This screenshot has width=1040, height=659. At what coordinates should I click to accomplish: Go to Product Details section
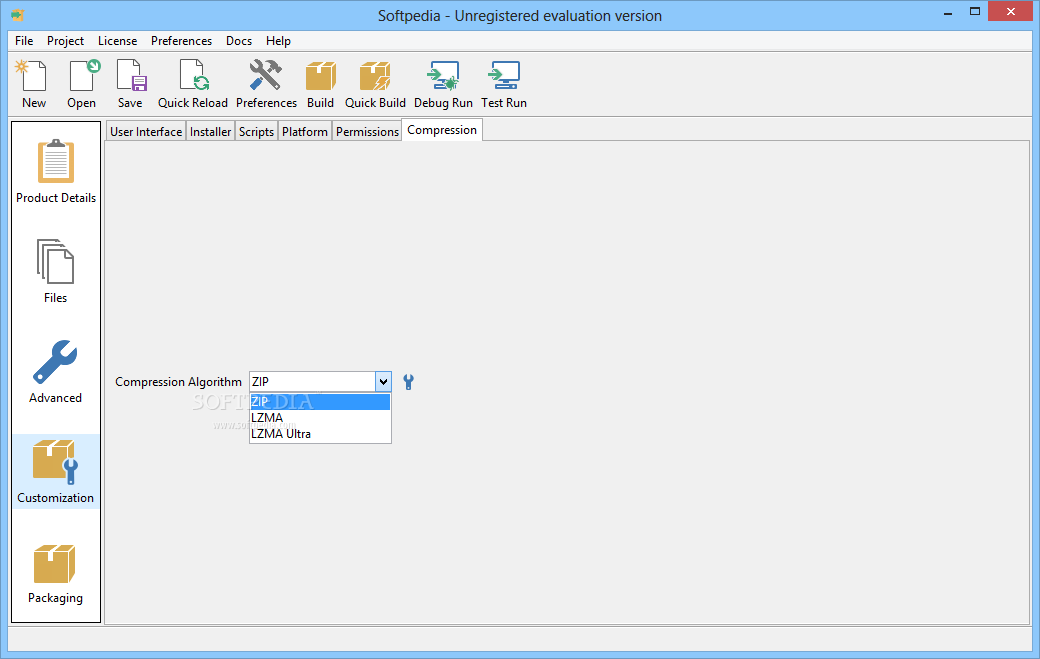click(56, 171)
